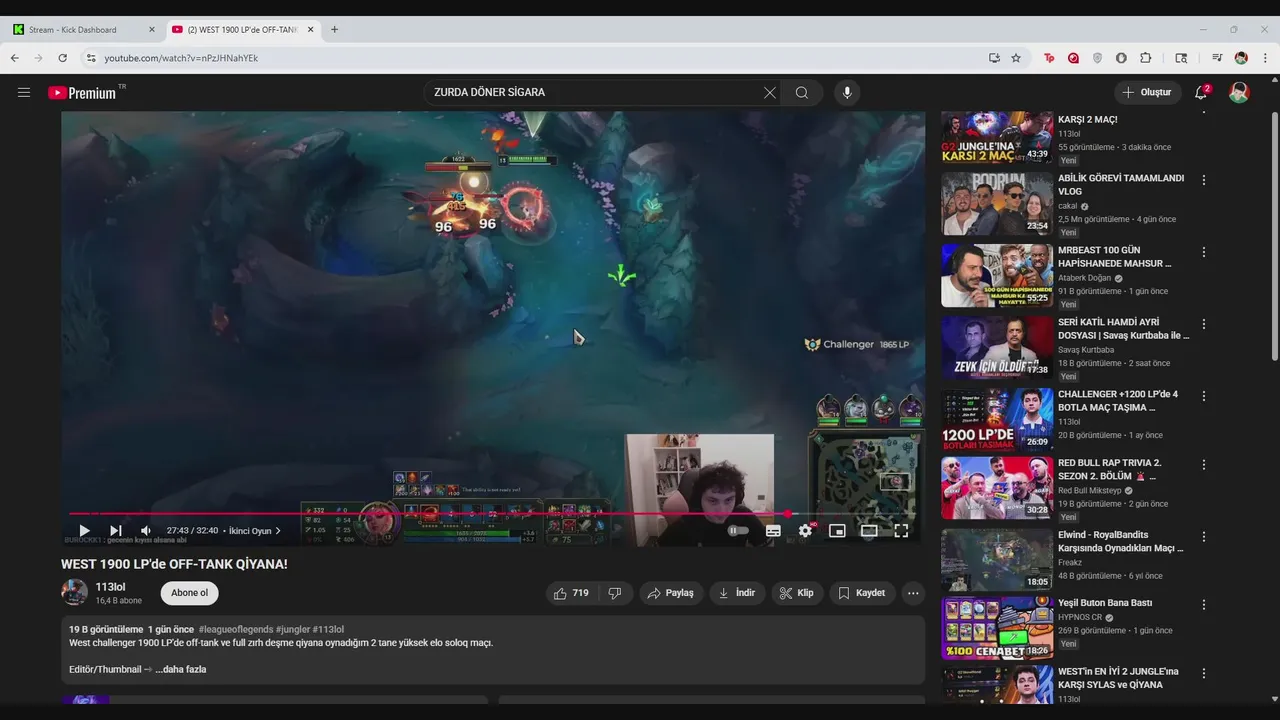
Task: Open Chrome three-dot menu
Action: point(1265,58)
